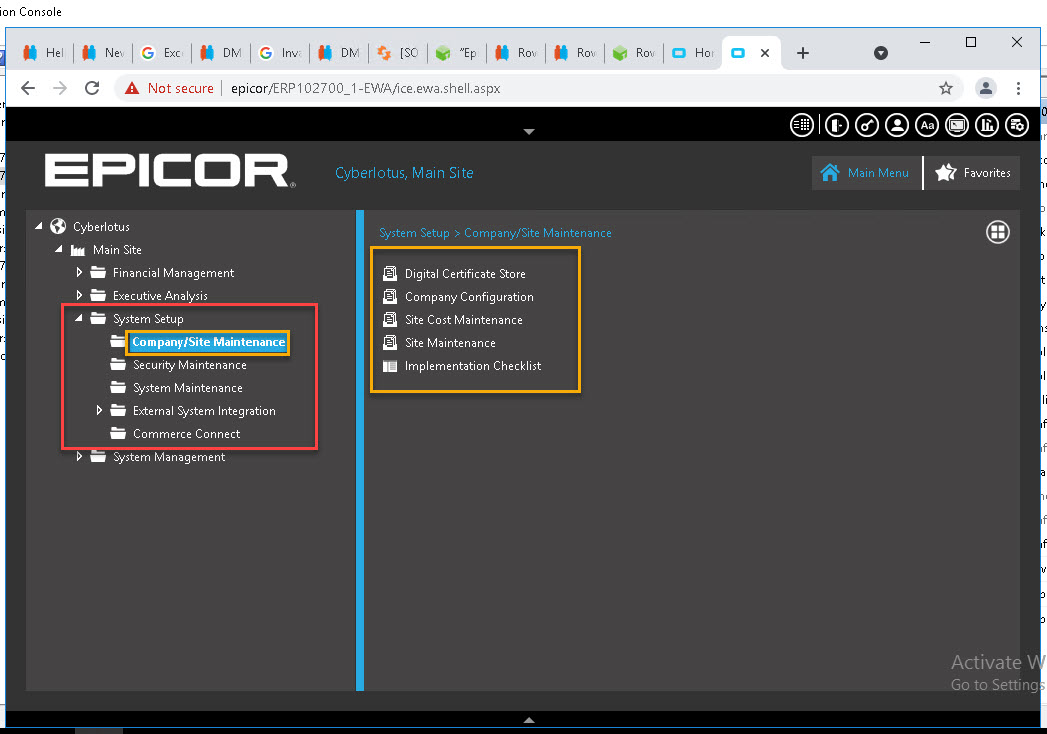Expand the bottom panel up arrow

[529, 720]
